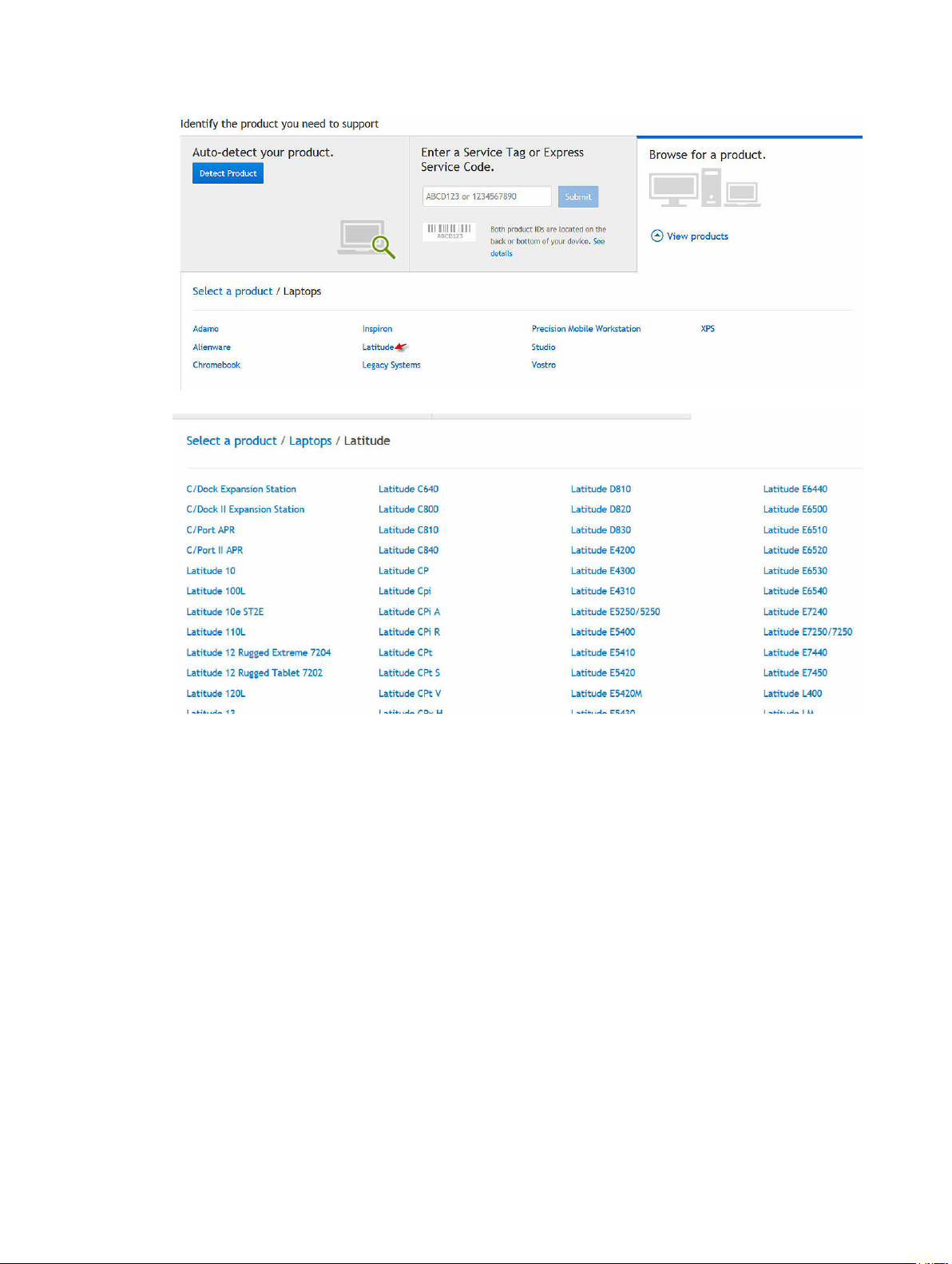Screen dimensions: 952x1264
Task: Open the Alienware category link
Action: pyautogui.click(x=212, y=347)
